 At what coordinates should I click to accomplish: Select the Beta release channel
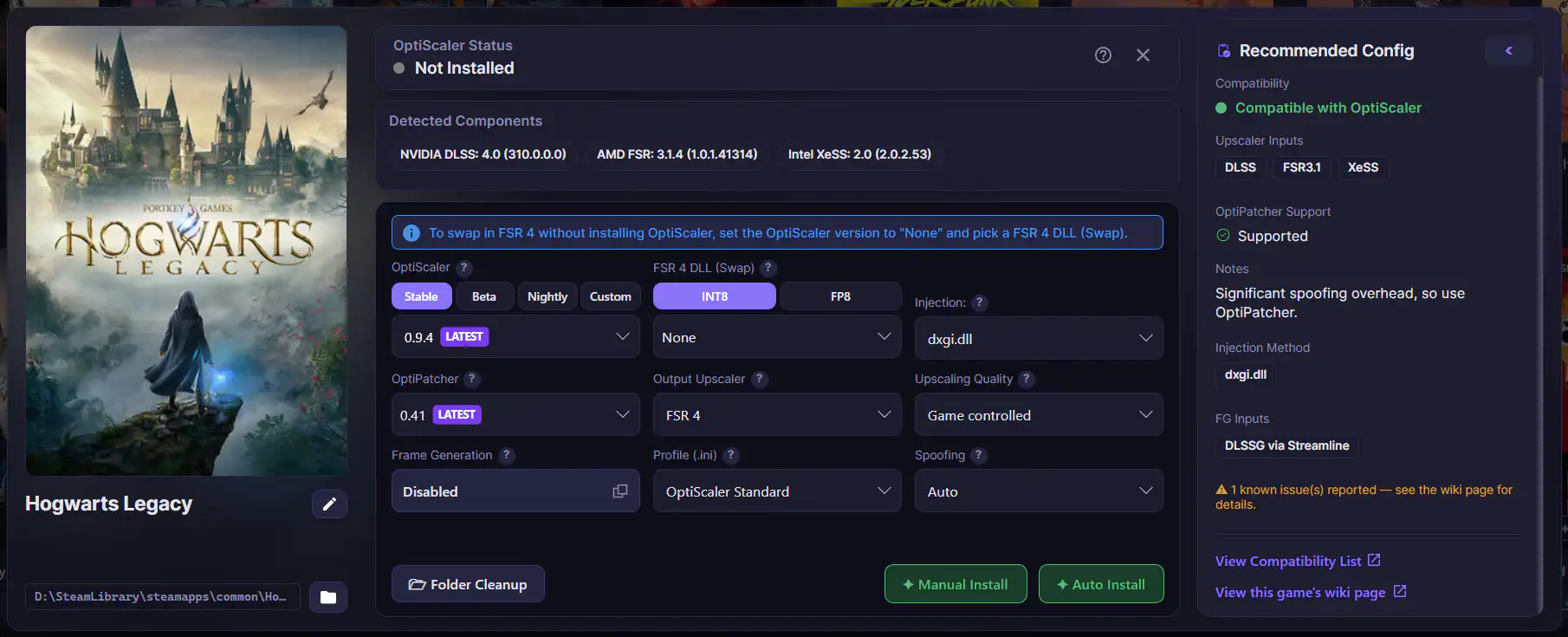484,296
